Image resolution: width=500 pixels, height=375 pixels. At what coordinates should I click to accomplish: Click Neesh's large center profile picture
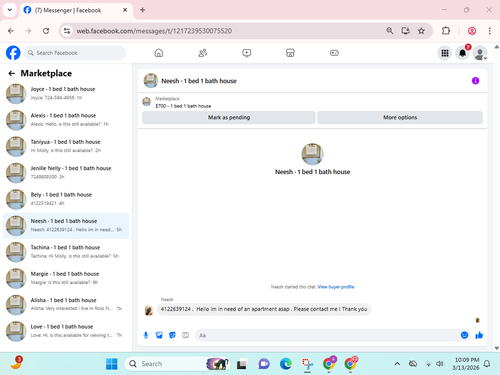tap(312, 154)
